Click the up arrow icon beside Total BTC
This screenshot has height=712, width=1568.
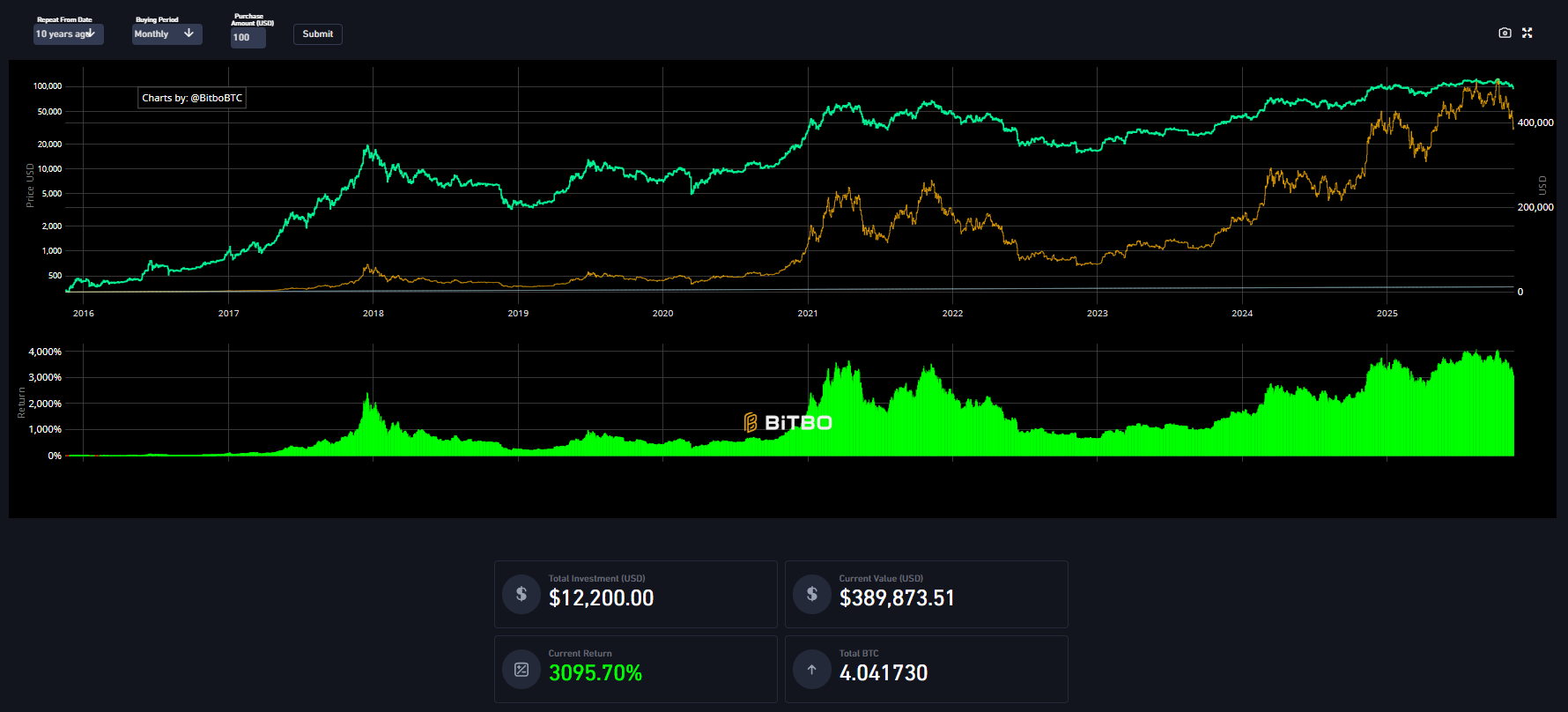click(812, 670)
